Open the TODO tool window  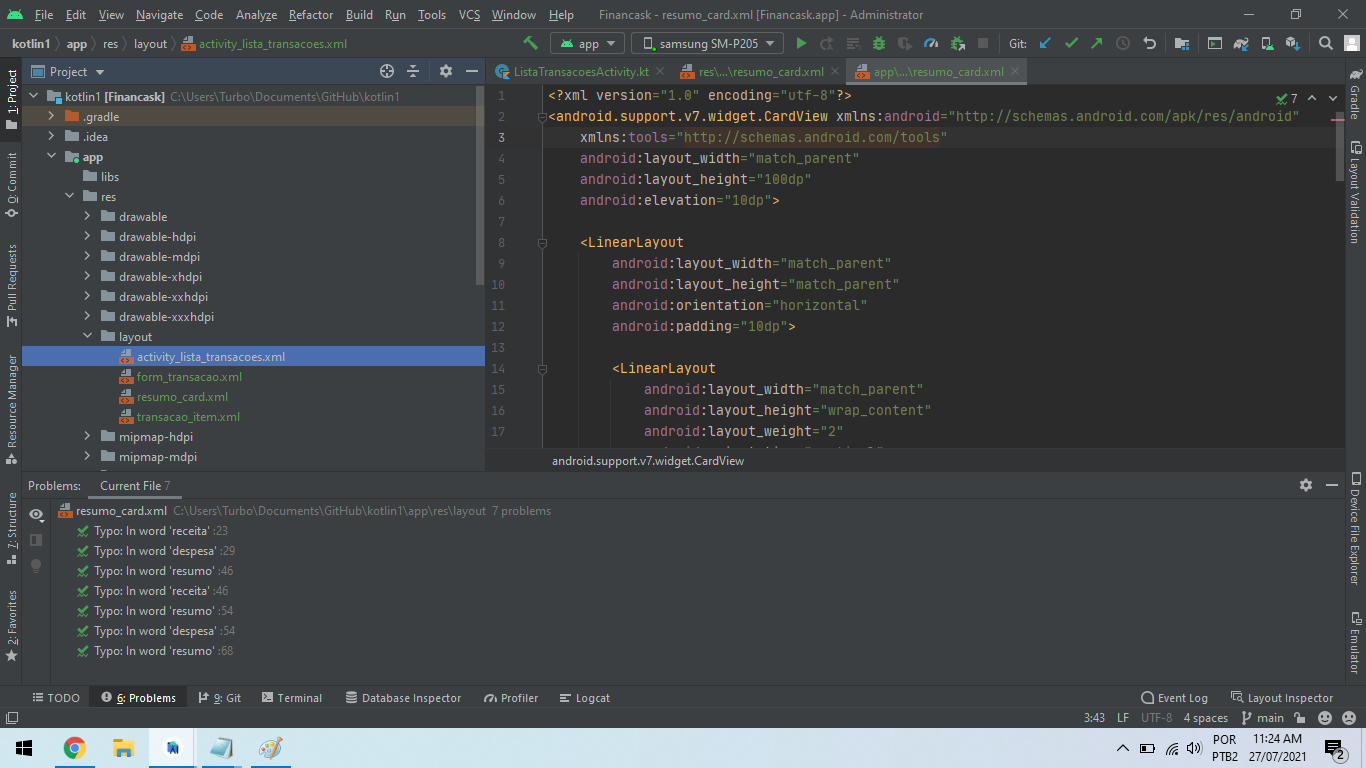click(x=56, y=698)
